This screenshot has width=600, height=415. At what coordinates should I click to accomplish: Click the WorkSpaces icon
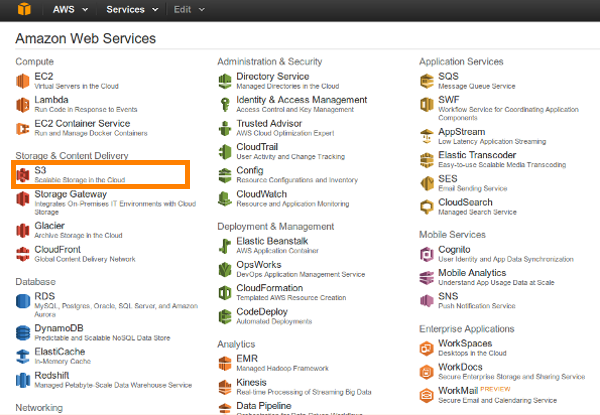click(x=427, y=348)
